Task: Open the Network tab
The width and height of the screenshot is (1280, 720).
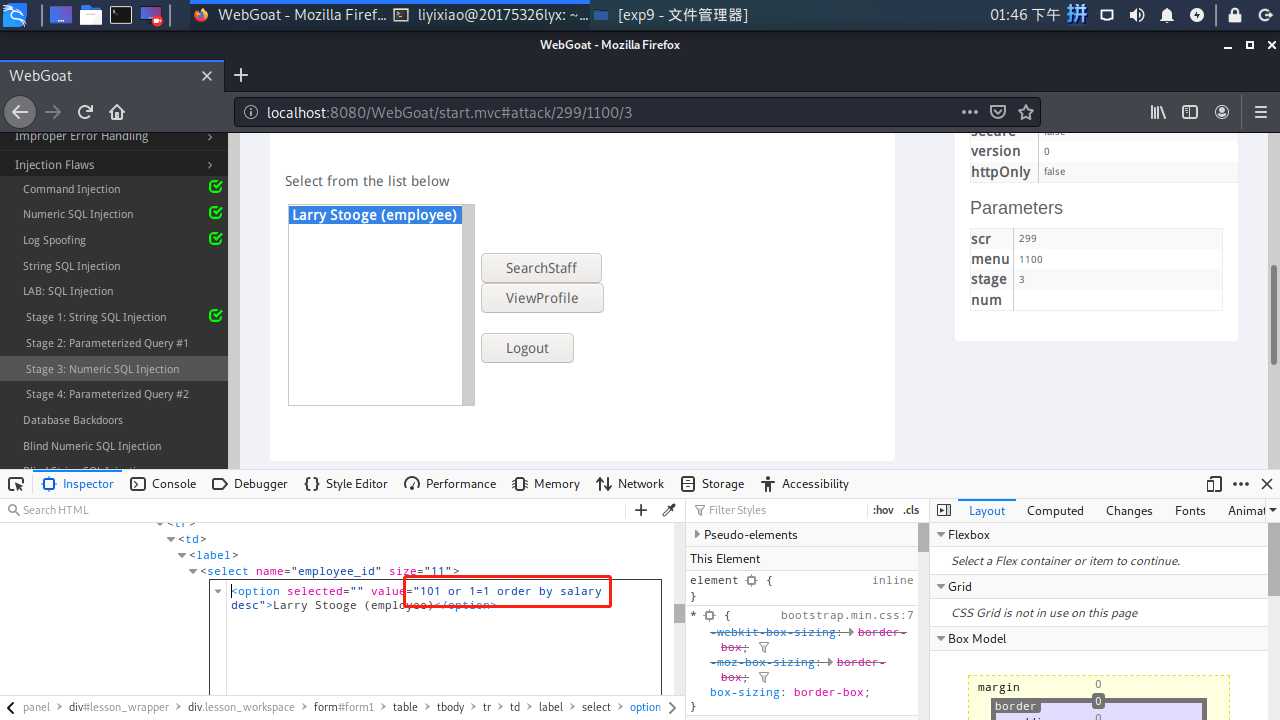Action: (x=630, y=484)
